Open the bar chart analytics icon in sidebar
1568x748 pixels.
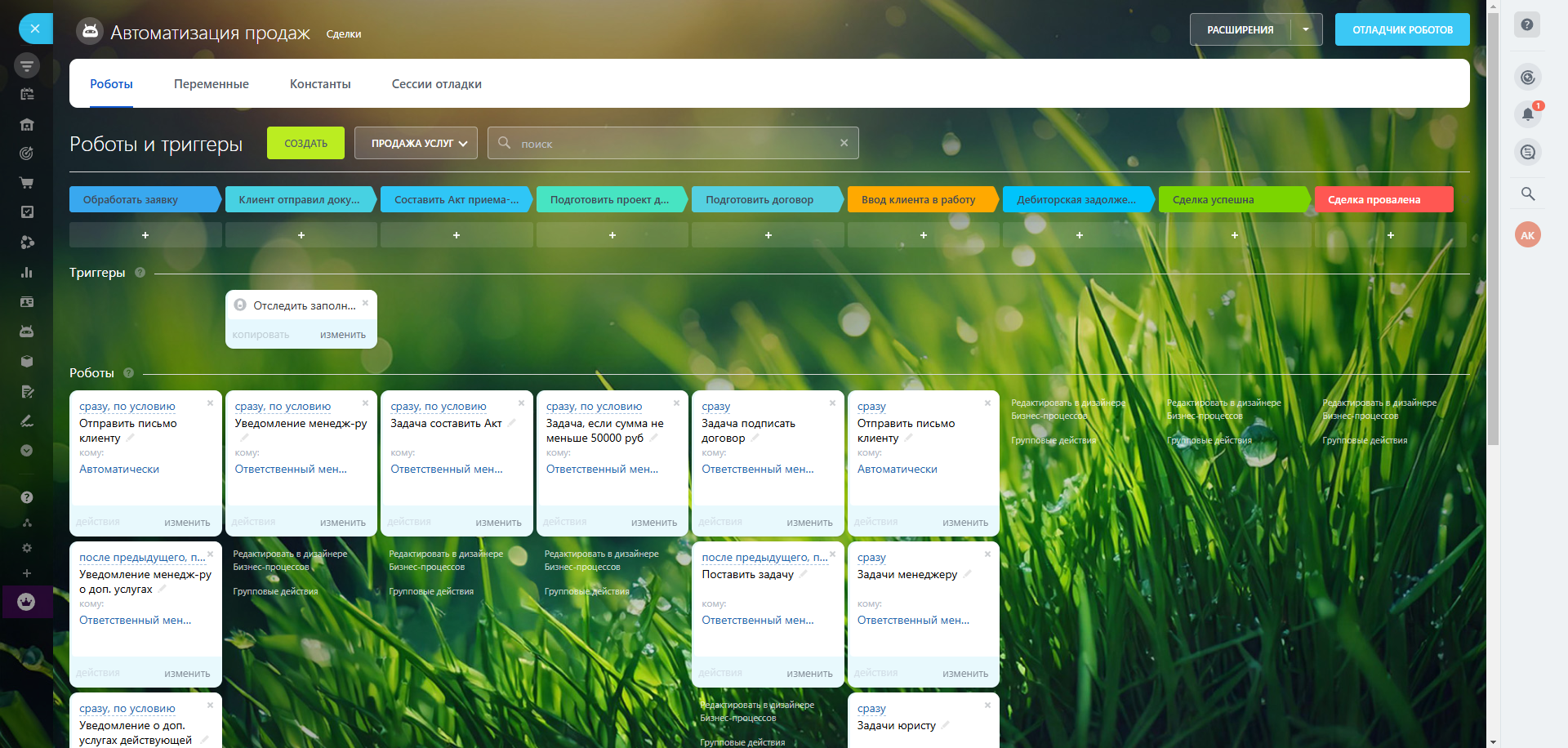(27, 272)
